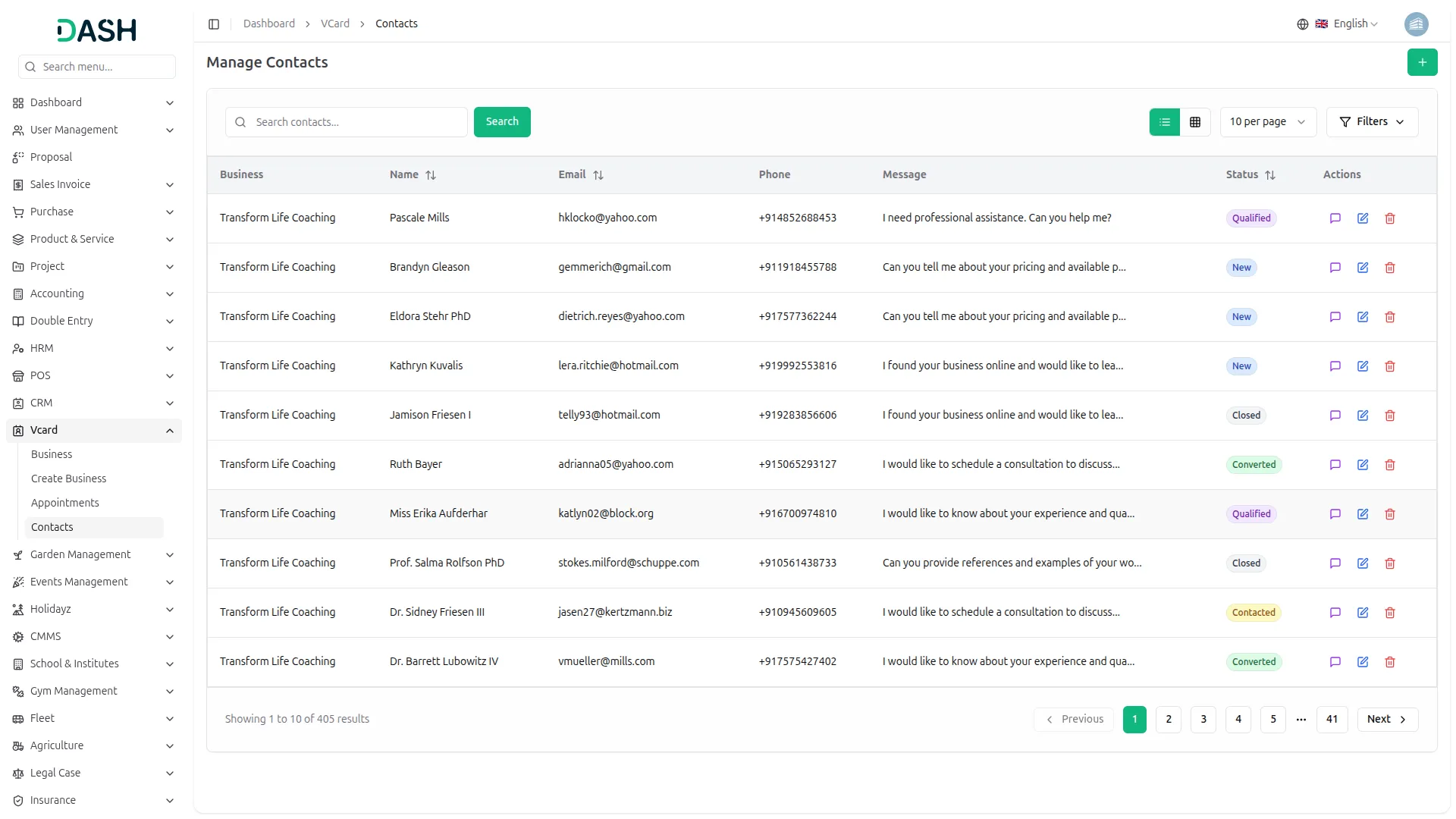Open the 10 per page dropdown
This screenshot has width=1456, height=819.
coord(1267,122)
